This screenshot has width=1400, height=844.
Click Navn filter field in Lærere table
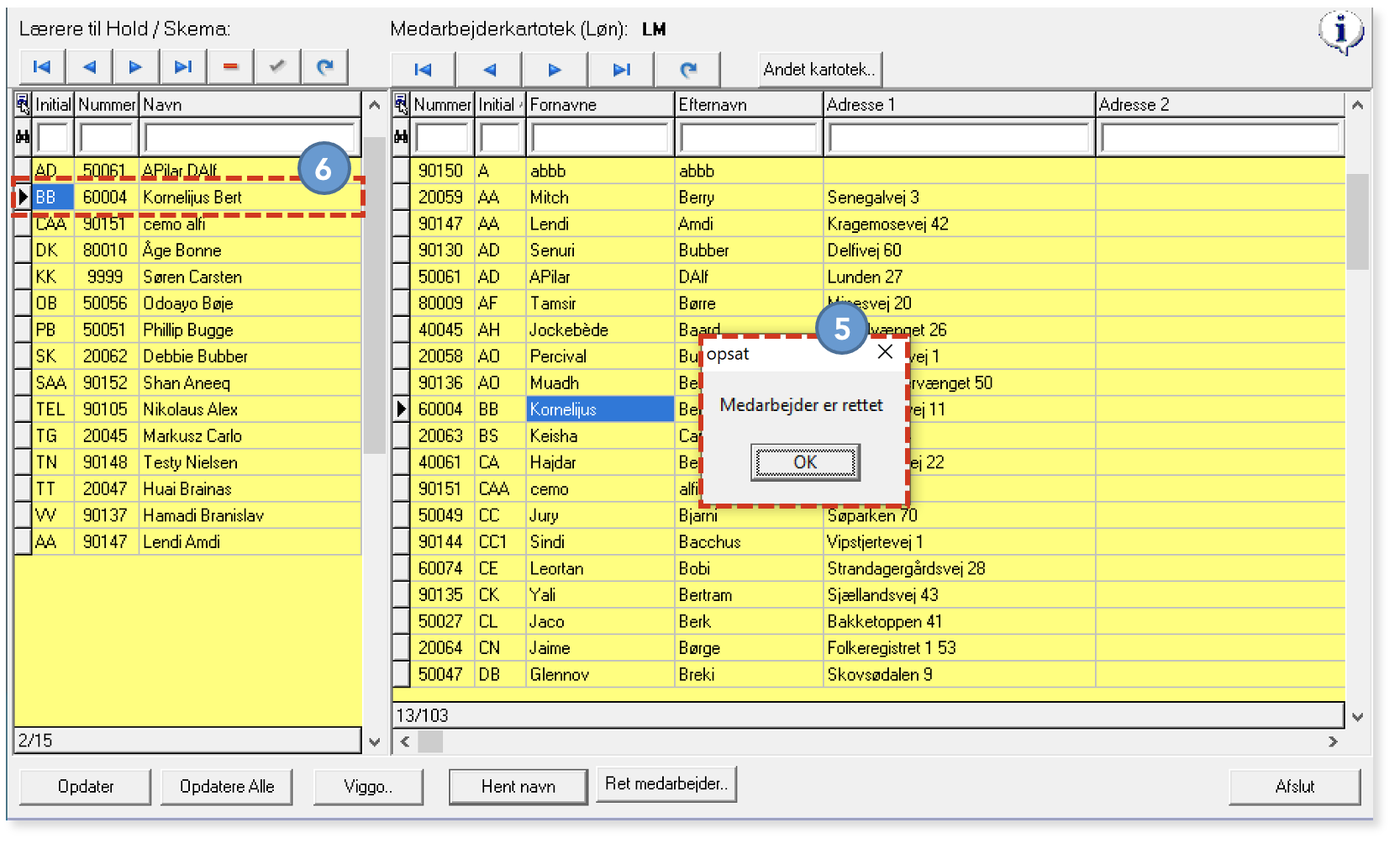tap(250, 137)
